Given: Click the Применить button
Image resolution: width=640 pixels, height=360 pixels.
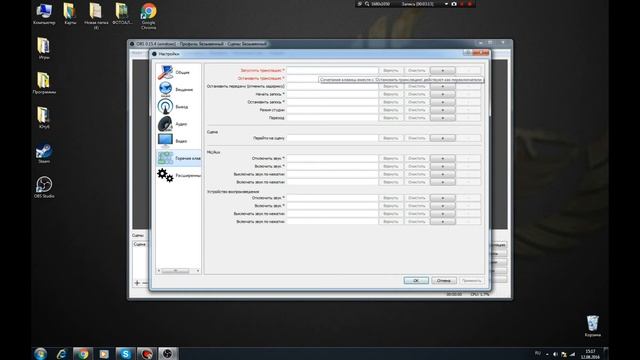Looking at the screenshot, I should 471,281.
